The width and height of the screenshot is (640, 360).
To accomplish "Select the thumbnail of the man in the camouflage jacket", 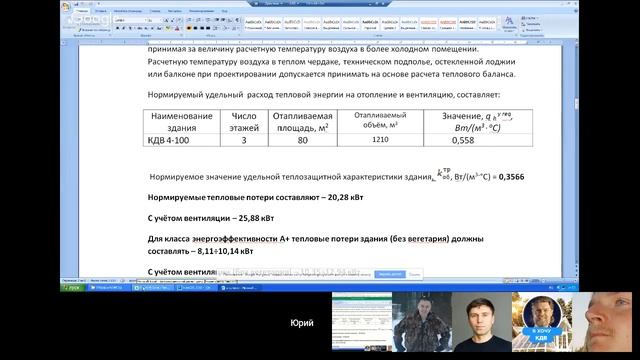I will (422, 322).
